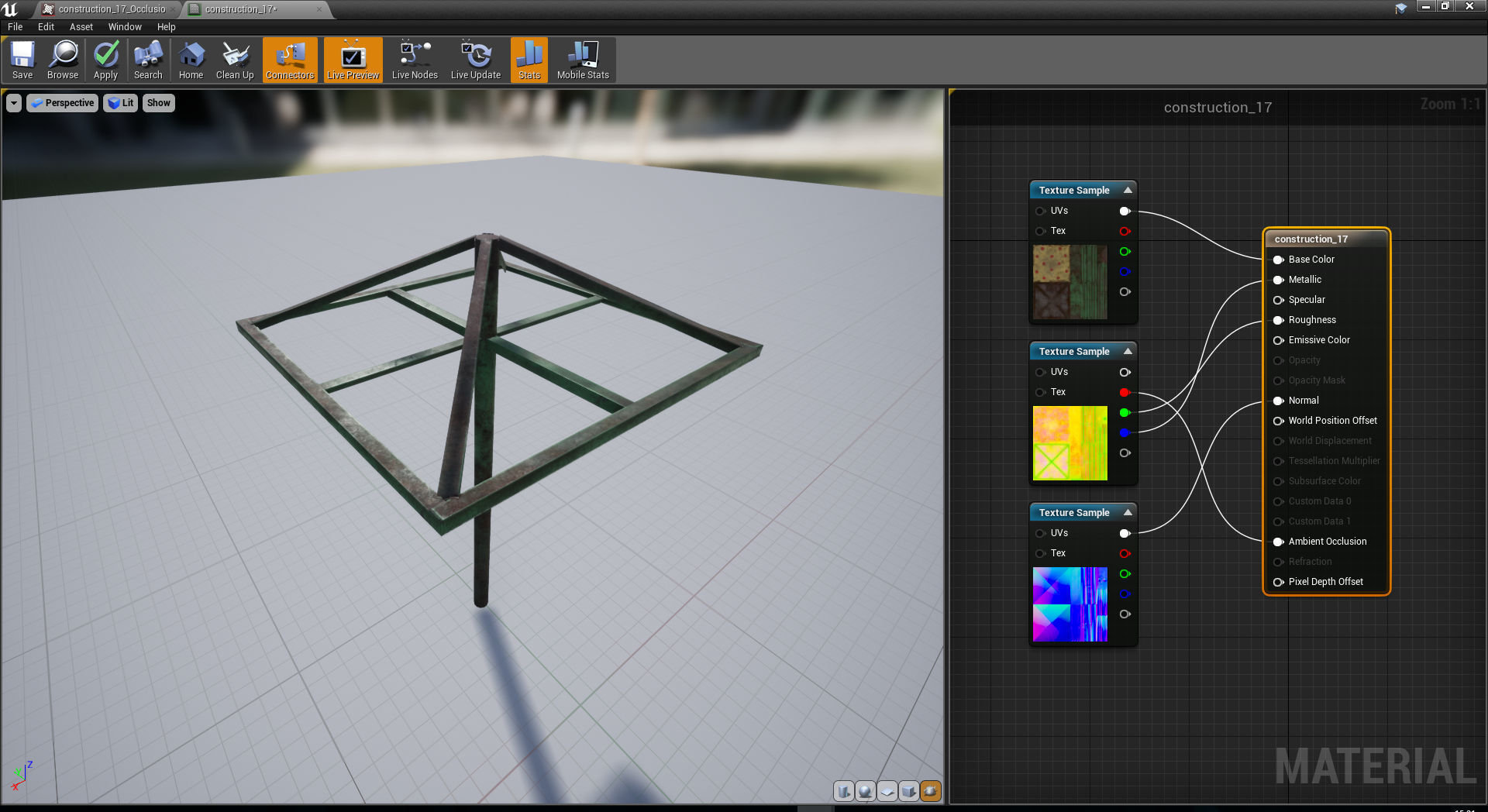The image size is (1488, 812).
Task: Click the alpha output pin of the yellow texture node
Action: pyautogui.click(x=1125, y=452)
